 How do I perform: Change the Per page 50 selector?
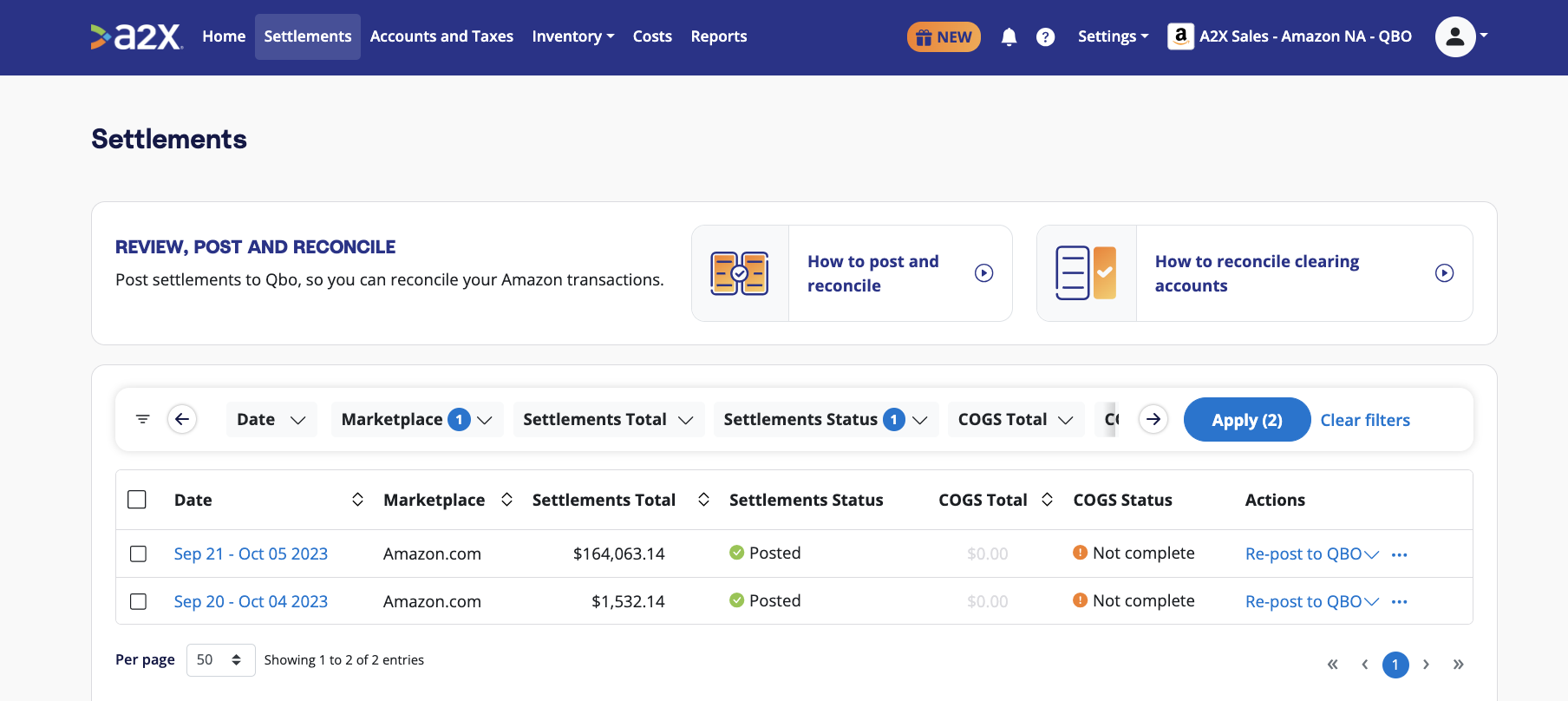click(x=220, y=660)
